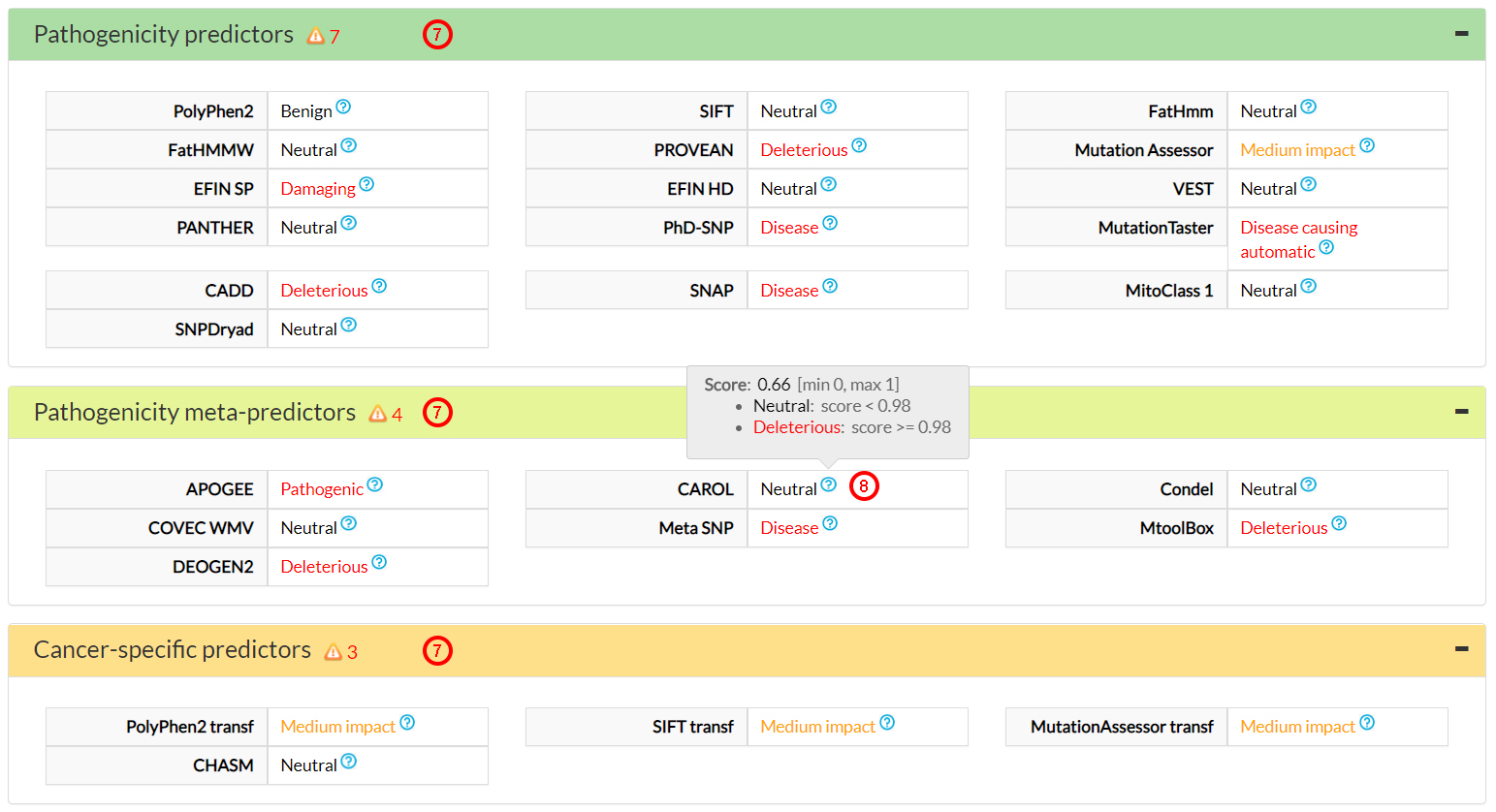Viewport: 1496px width, 812px height.
Task: Collapse the Cancer-specific predictors panel
Action: coord(1461,649)
